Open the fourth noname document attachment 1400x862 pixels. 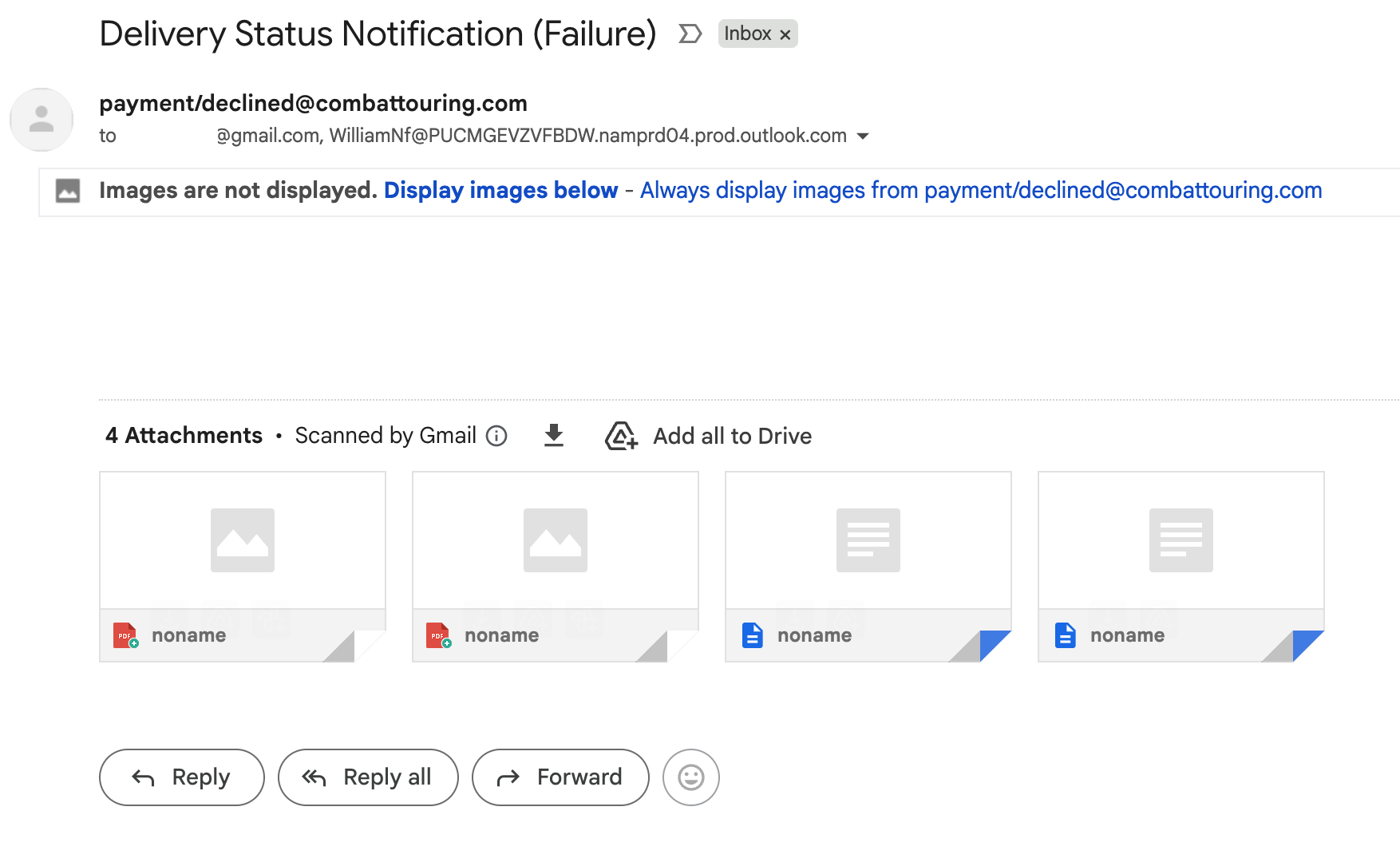pos(1181,540)
